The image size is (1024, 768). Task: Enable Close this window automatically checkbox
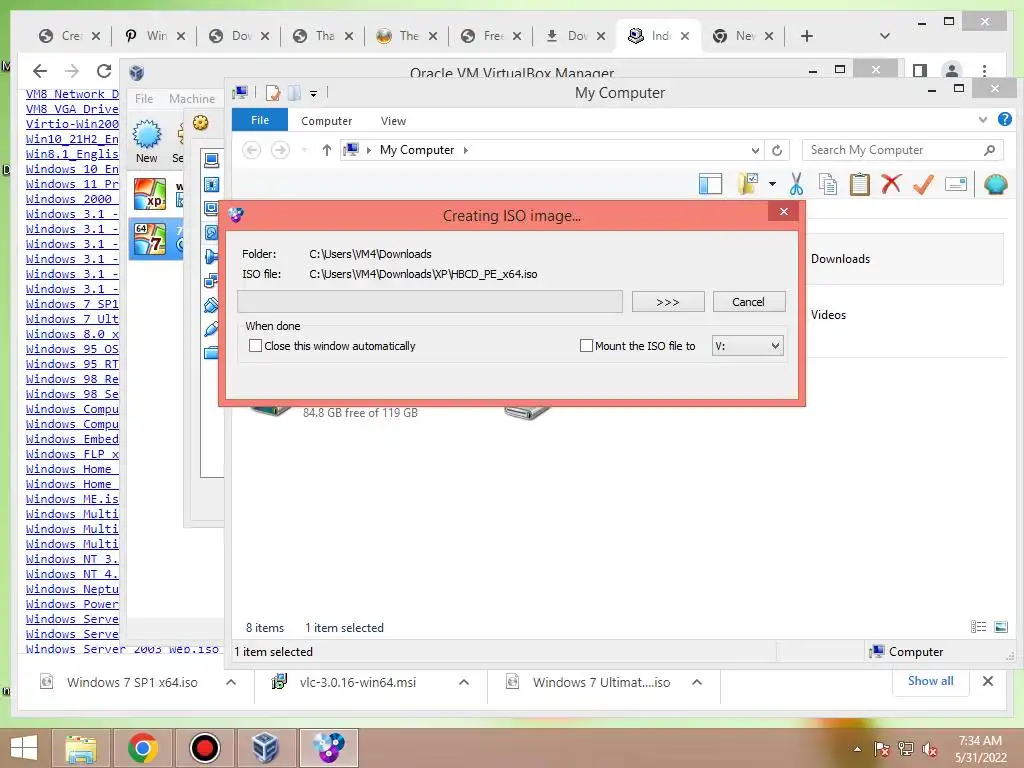(x=255, y=345)
